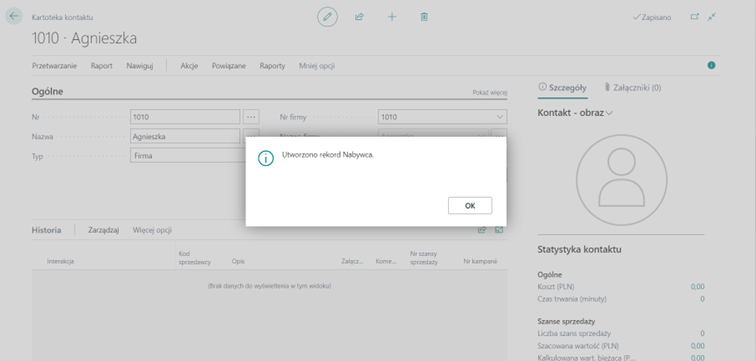The image size is (756, 361).
Task: Open Więcej opcji in Historia section
Action: [x=152, y=230]
